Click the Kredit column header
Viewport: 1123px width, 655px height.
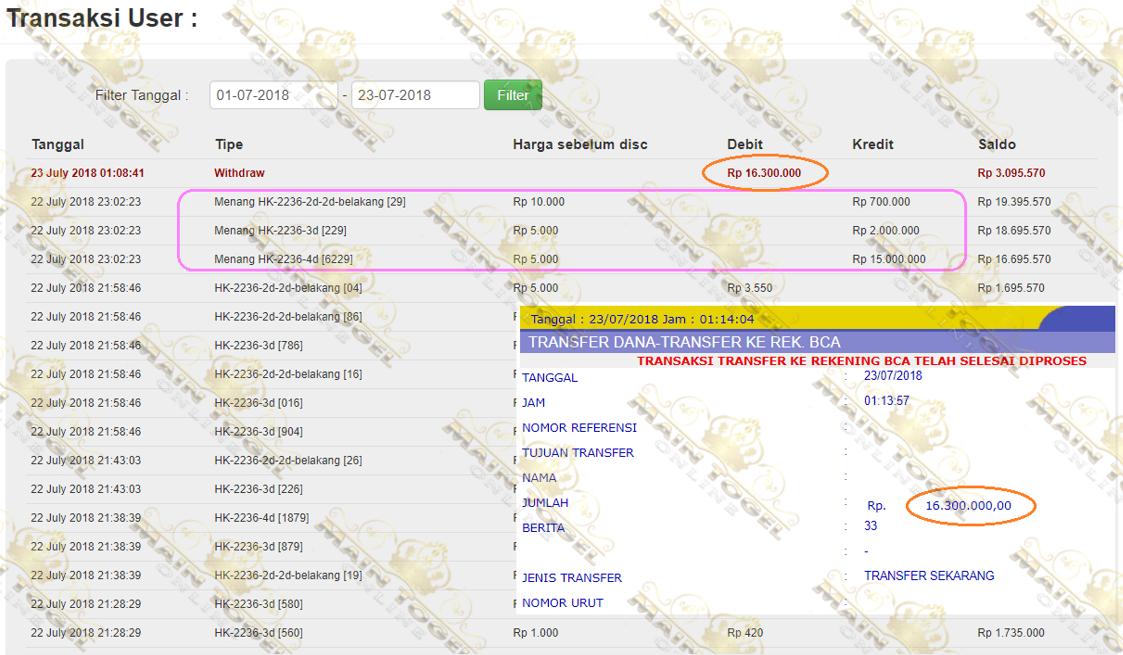coord(874,144)
